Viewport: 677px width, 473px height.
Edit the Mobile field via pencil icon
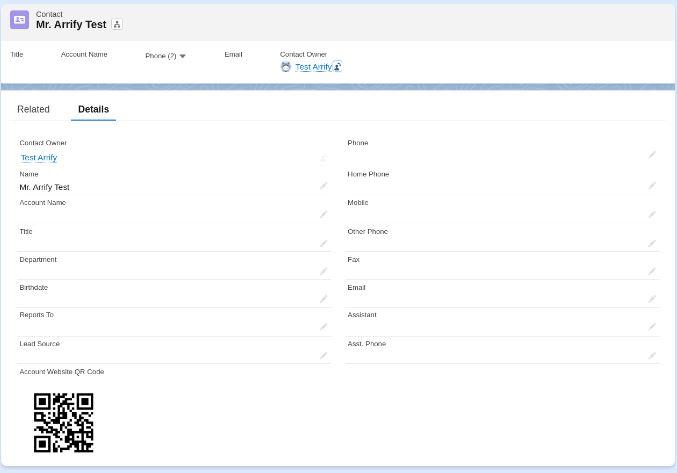pyautogui.click(x=652, y=214)
